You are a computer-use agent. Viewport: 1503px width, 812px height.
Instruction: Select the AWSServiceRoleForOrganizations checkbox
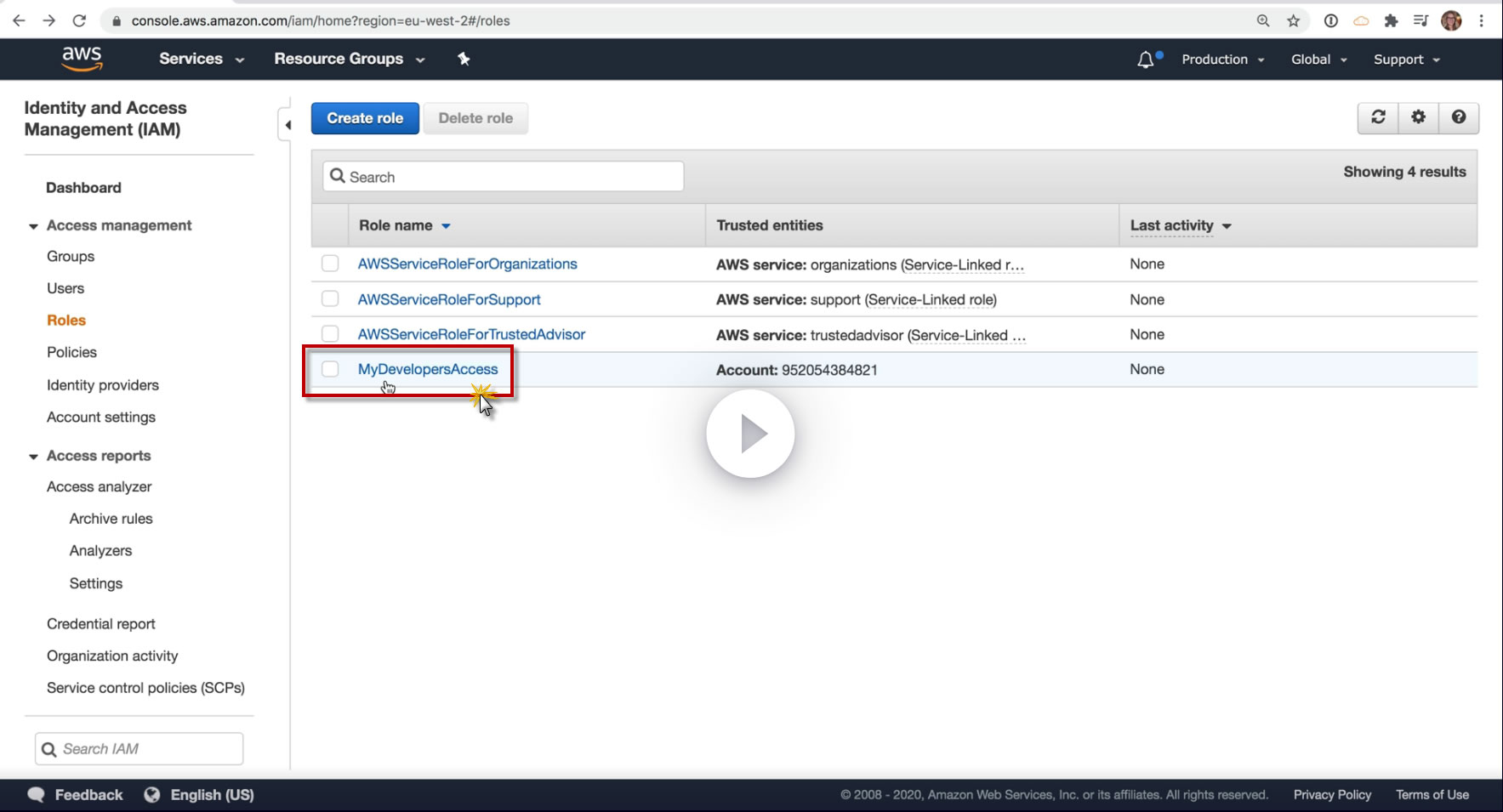(330, 264)
